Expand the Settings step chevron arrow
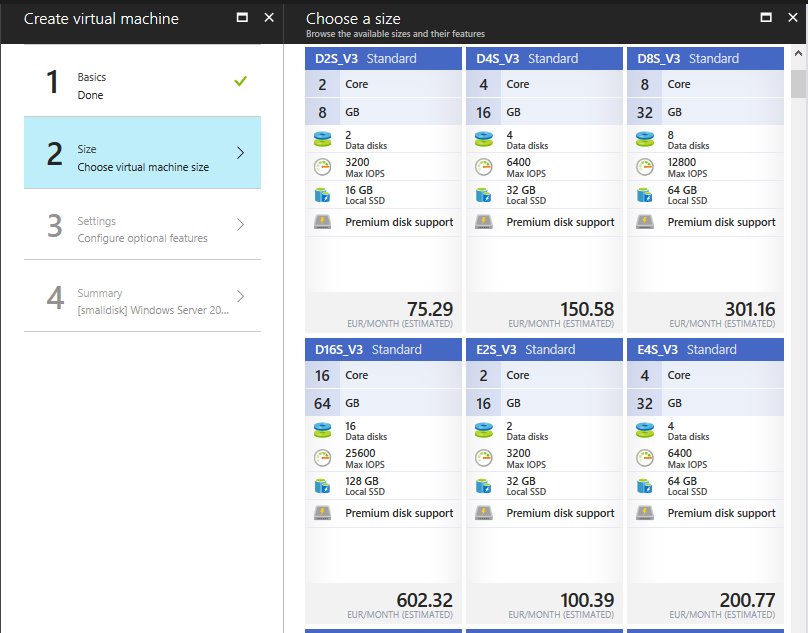The height and width of the screenshot is (633, 808). [x=241, y=224]
